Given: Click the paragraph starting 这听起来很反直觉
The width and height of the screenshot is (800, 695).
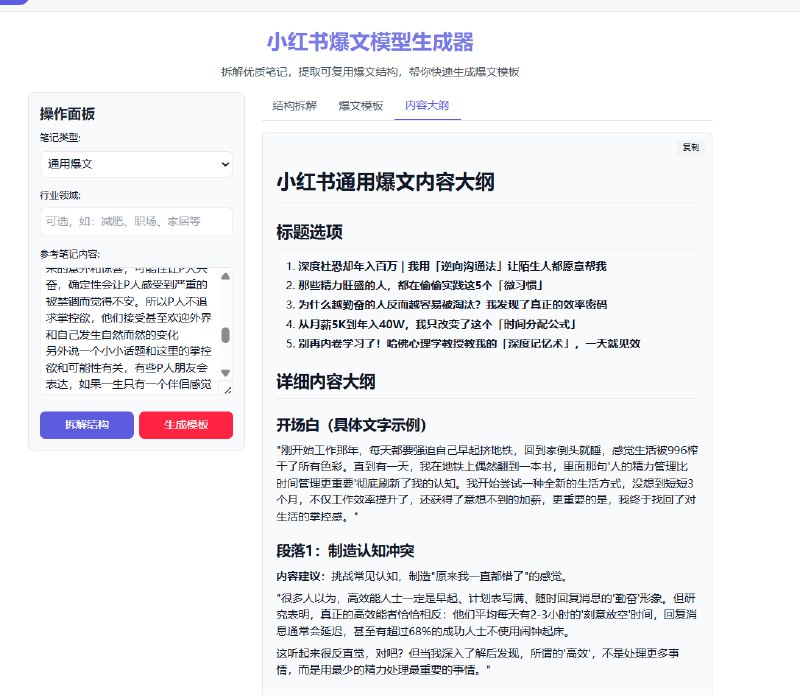Looking at the screenshot, I should pyautogui.click(x=478, y=661).
